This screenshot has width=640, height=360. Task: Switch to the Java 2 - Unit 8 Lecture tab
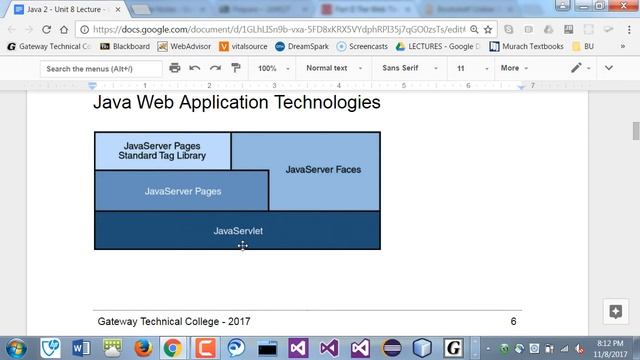pyautogui.click(x=65, y=9)
